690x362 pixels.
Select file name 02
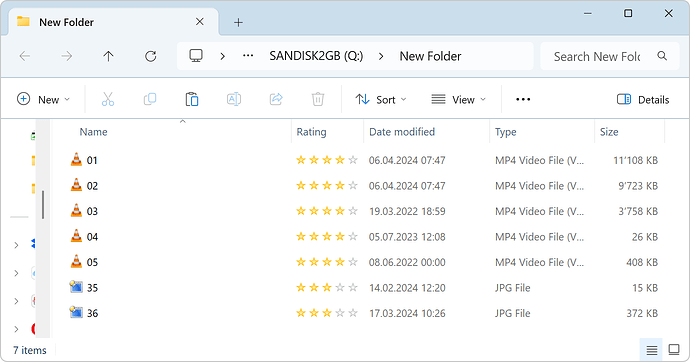pyautogui.click(x=92, y=186)
